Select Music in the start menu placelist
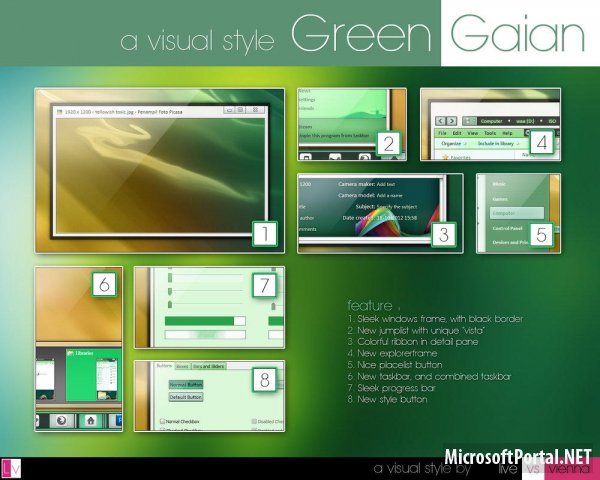Screen dimensions: 600x480 point(499,184)
